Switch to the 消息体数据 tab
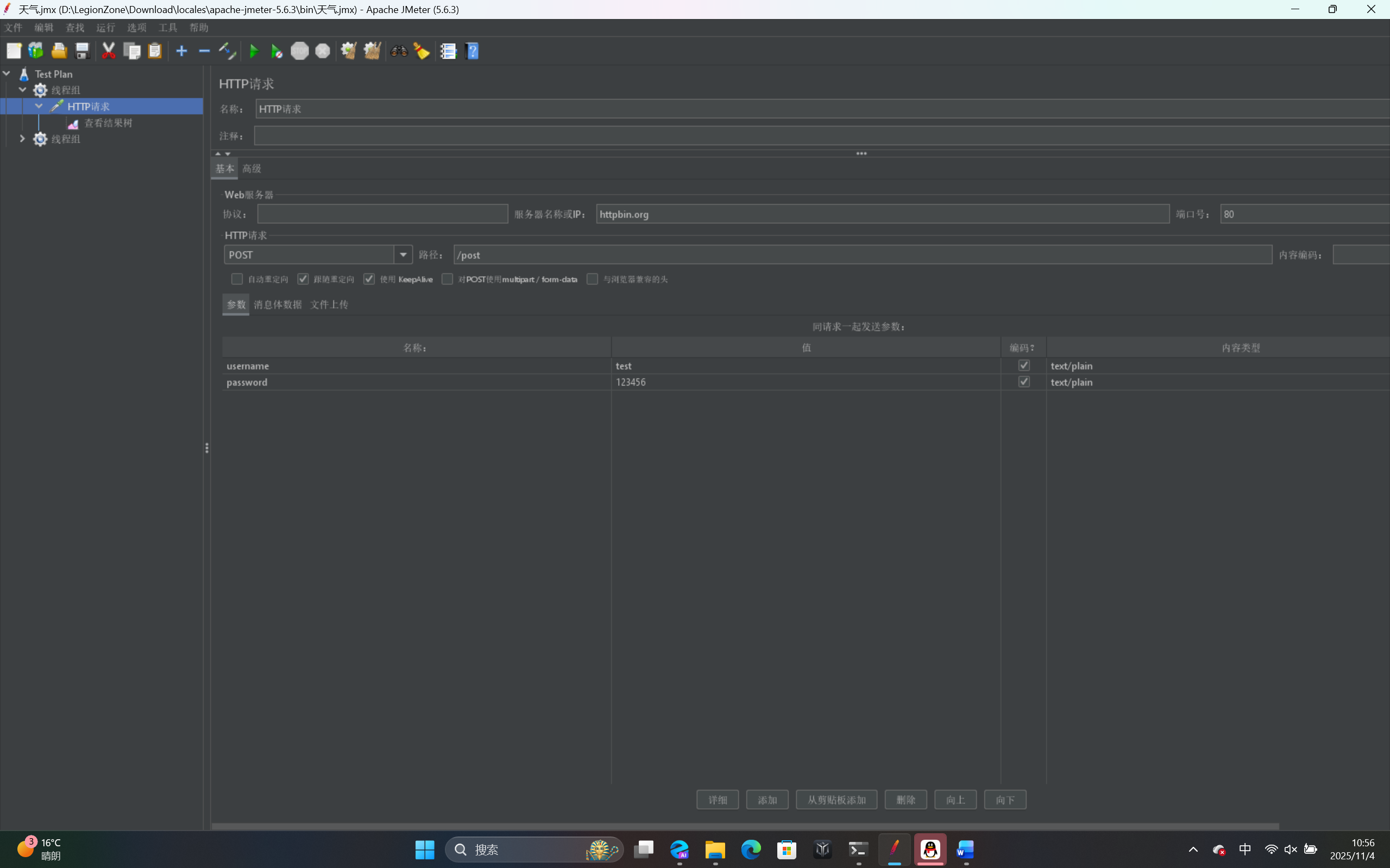This screenshot has height=868, width=1390. coord(277,304)
